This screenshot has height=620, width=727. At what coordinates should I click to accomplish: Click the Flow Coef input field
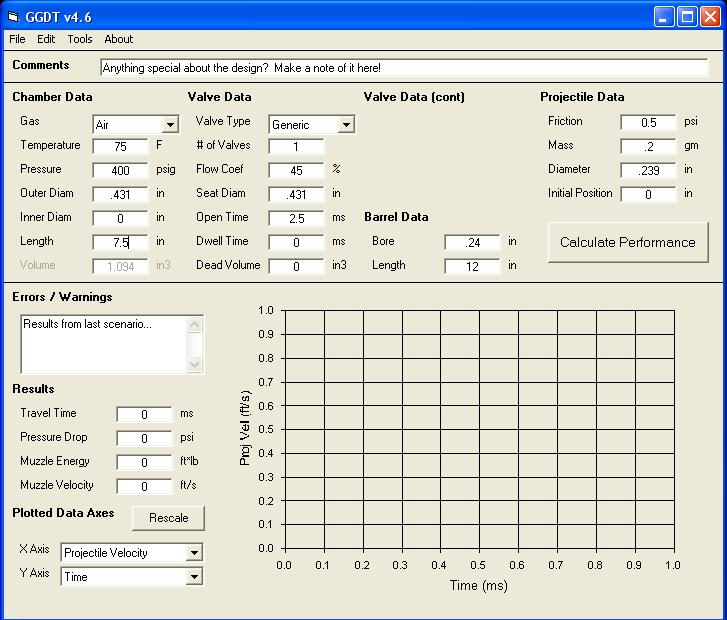pyautogui.click(x=296, y=170)
